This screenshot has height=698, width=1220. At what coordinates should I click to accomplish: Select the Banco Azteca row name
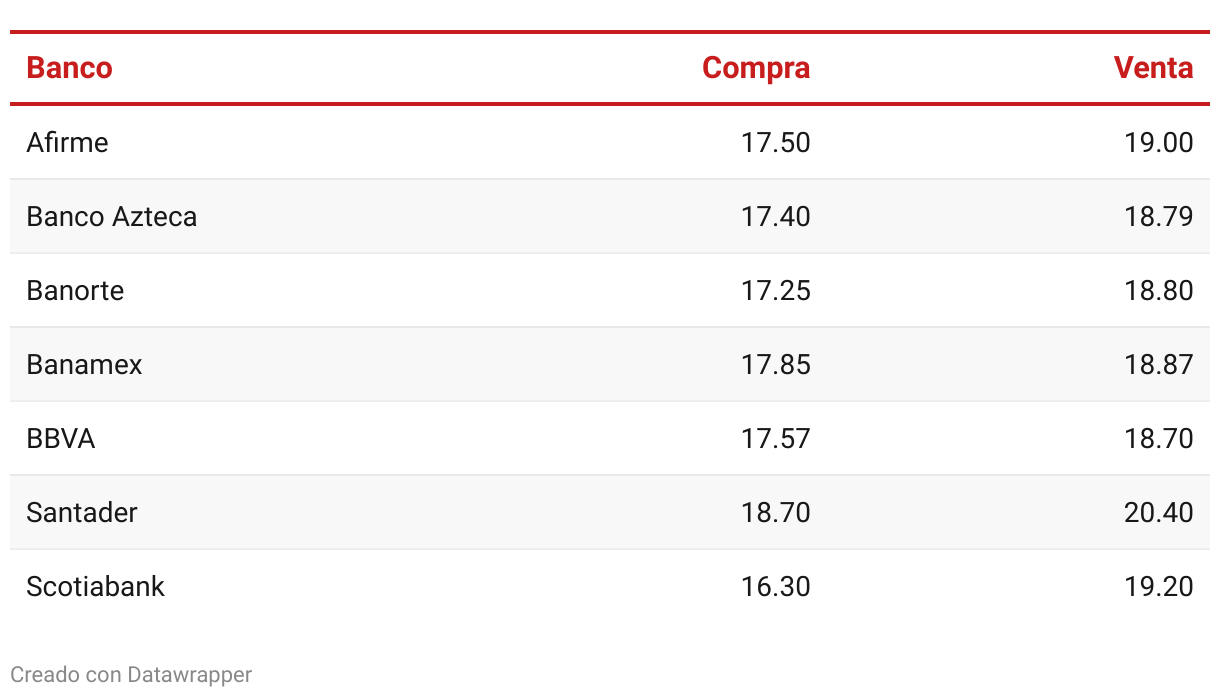point(112,216)
